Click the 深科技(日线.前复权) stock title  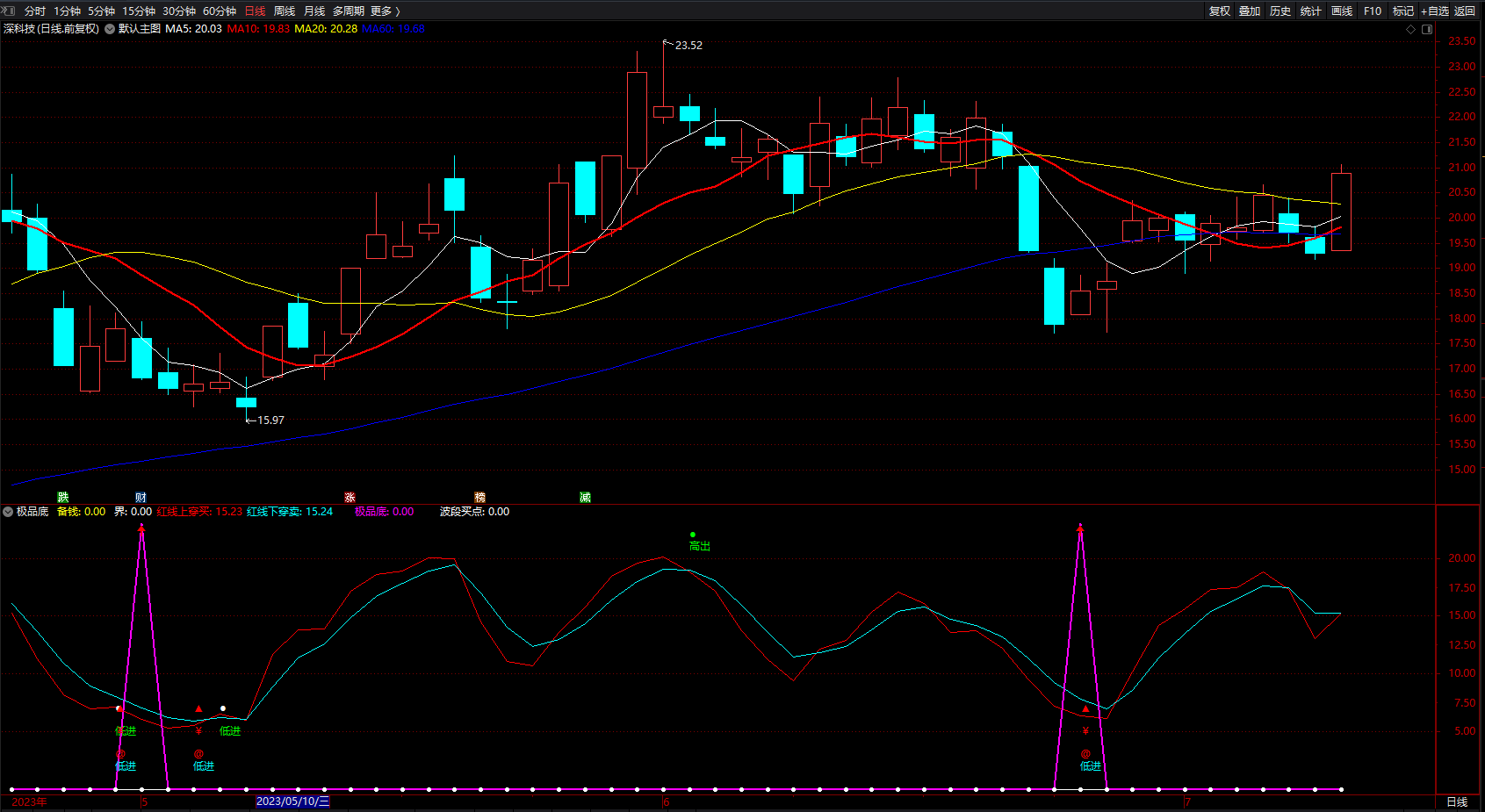[x=51, y=29]
